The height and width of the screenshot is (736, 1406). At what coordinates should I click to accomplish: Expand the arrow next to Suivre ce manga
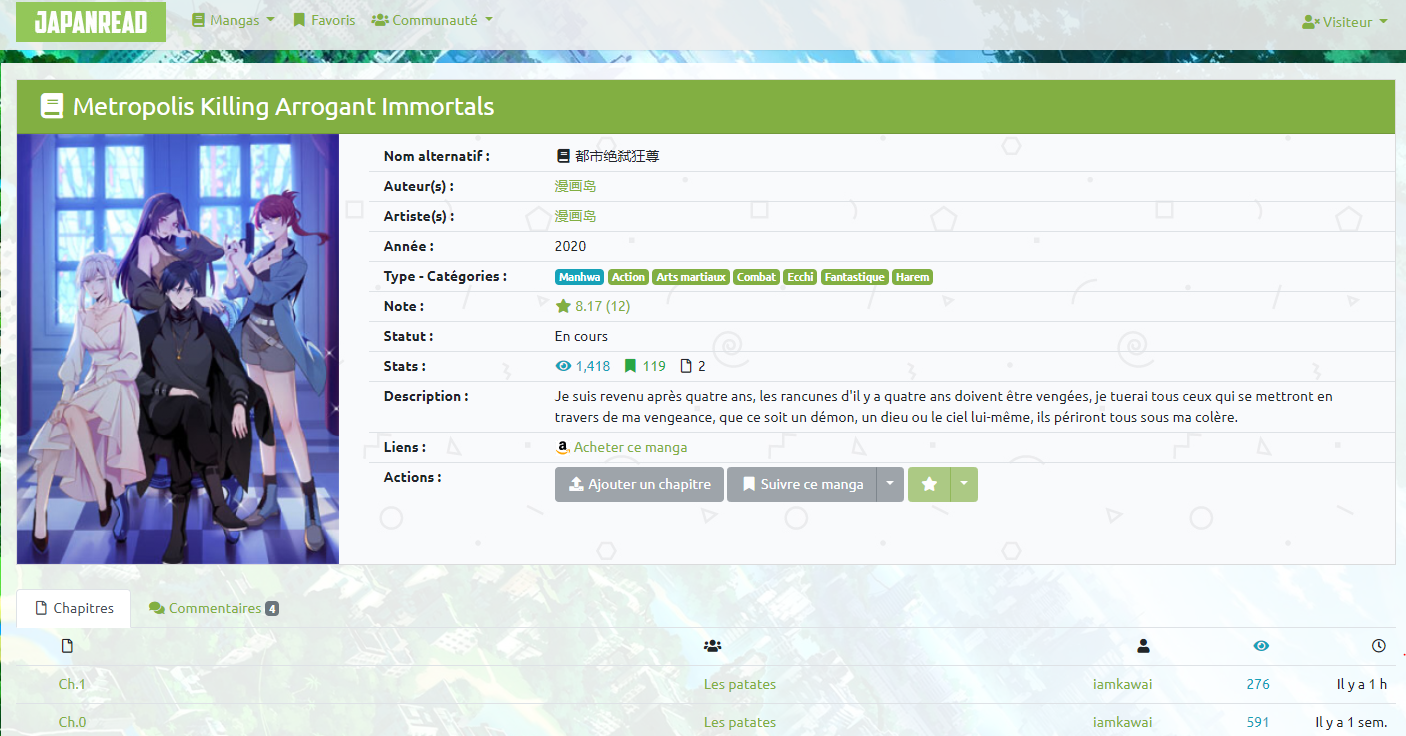point(890,484)
